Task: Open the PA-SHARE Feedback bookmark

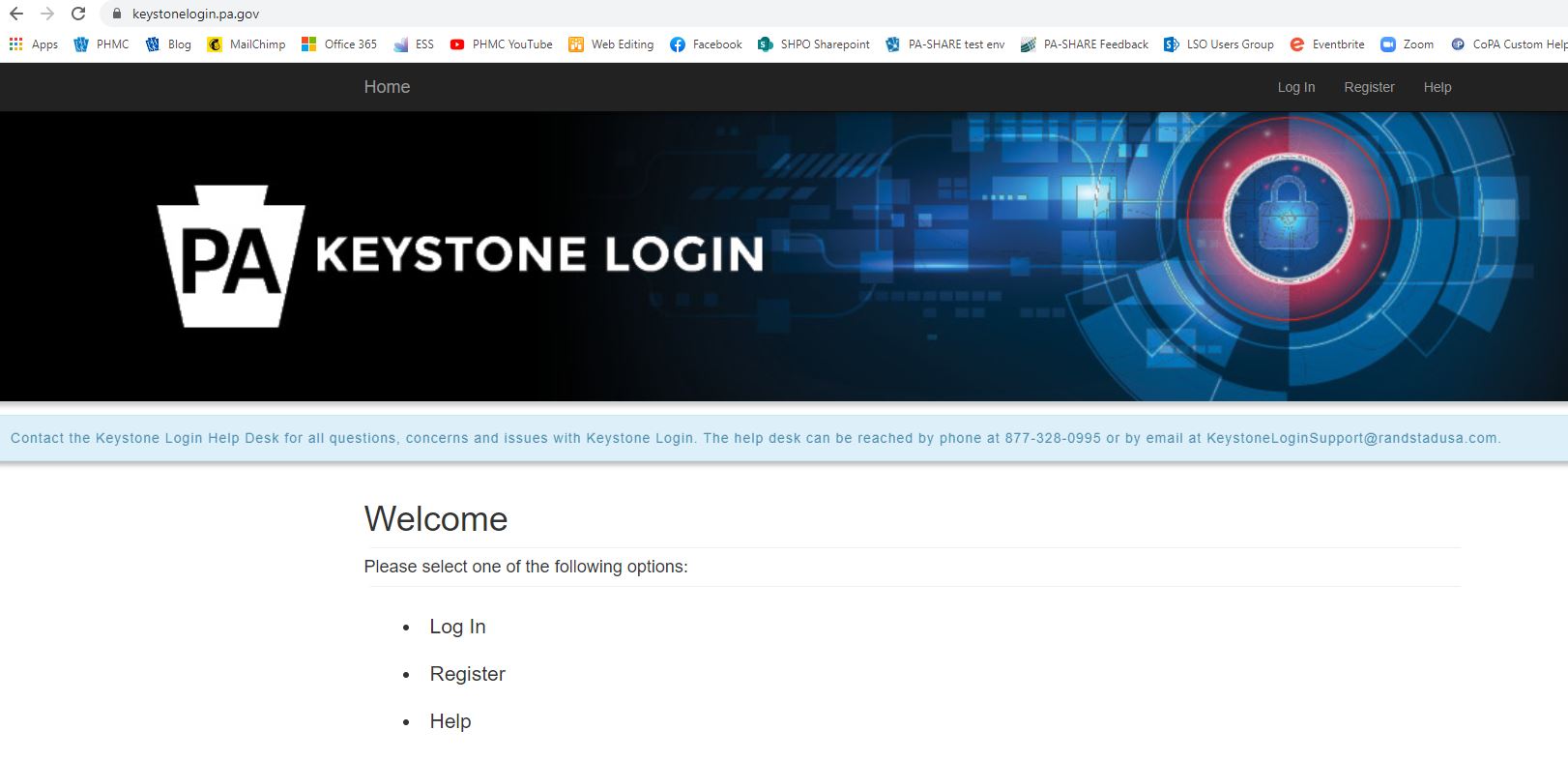Action: [1084, 44]
